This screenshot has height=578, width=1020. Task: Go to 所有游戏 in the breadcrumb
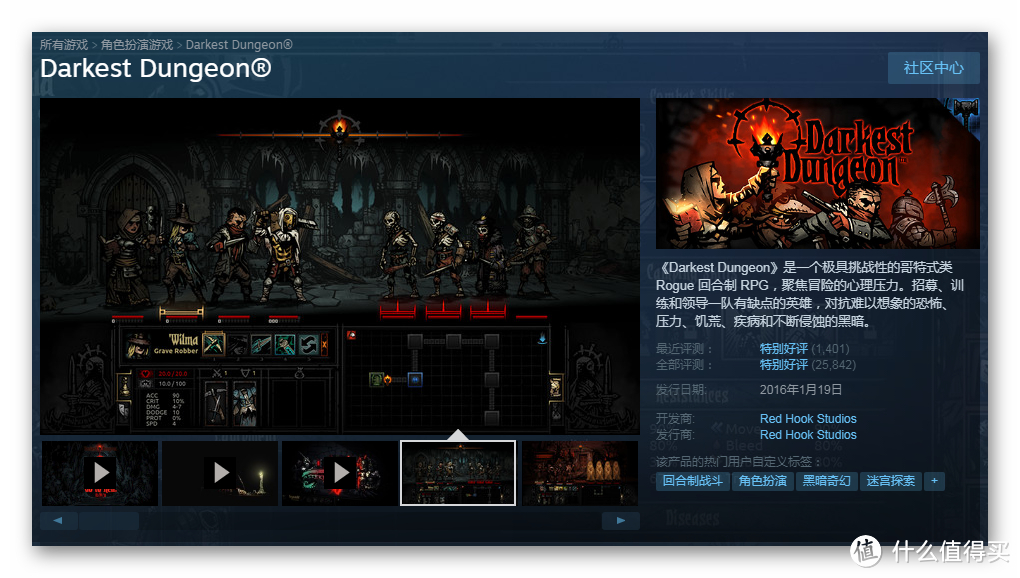pyautogui.click(x=64, y=45)
